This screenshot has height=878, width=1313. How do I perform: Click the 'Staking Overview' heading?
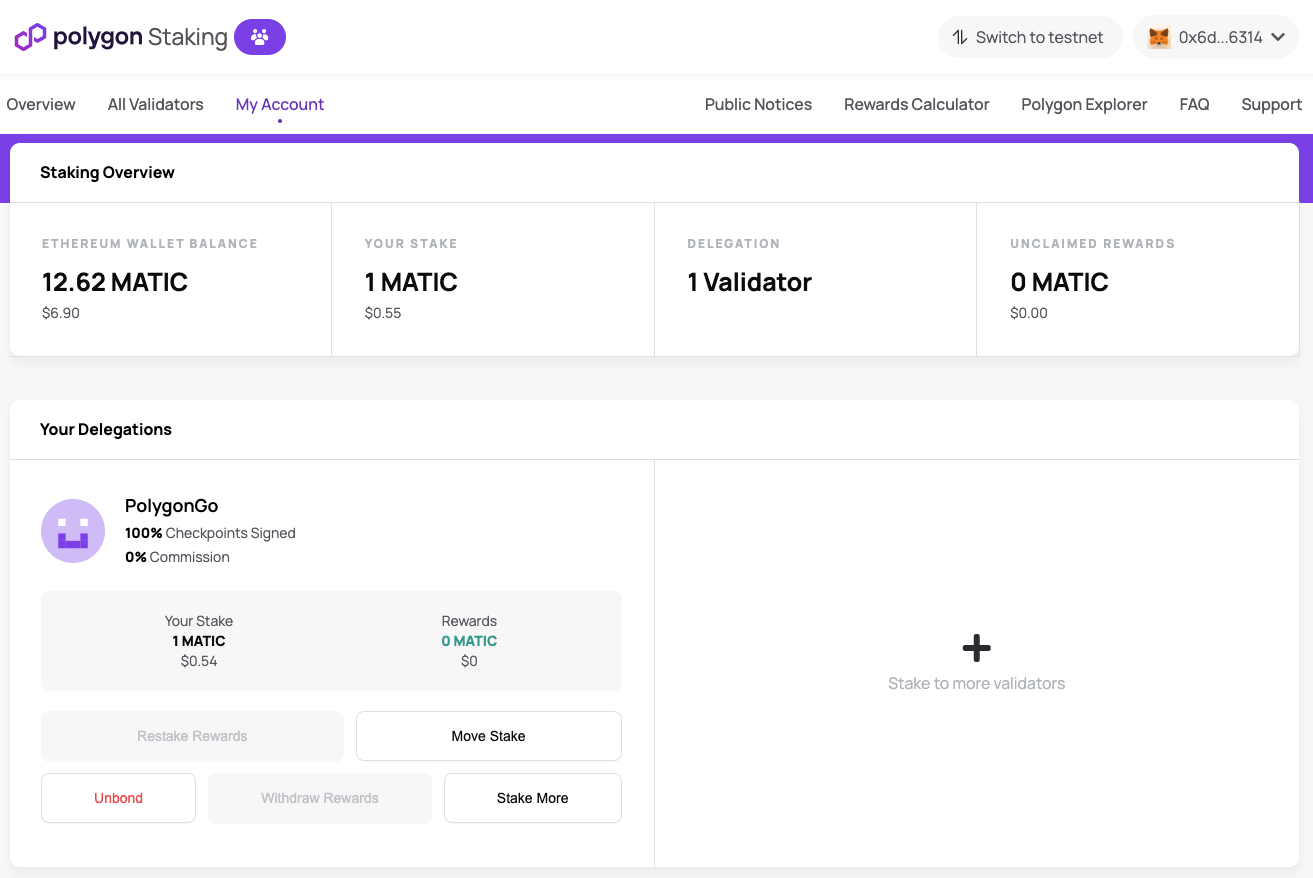pos(107,172)
